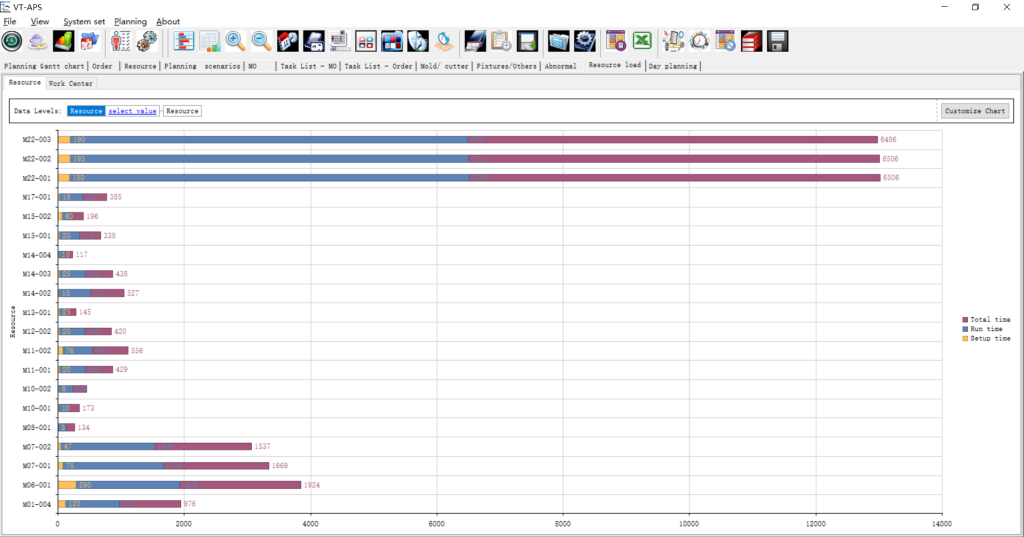Click the round clock face icon
The height and width of the screenshot is (537, 1024).
point(699,41)
